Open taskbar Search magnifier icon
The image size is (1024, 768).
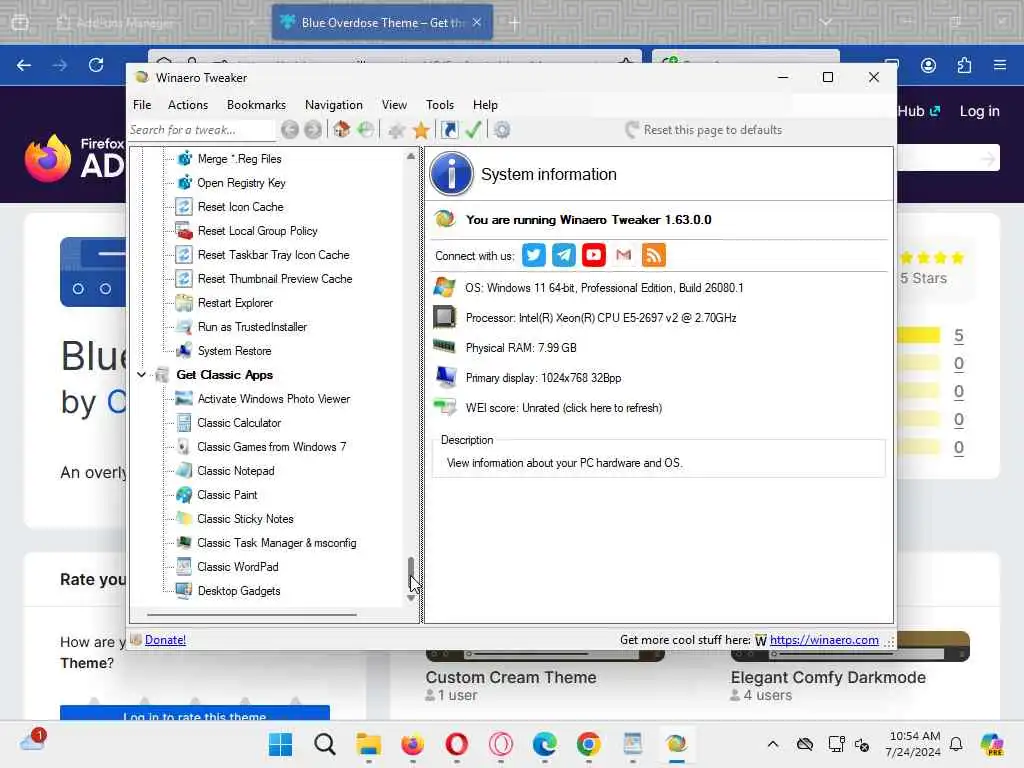(325, 744)
